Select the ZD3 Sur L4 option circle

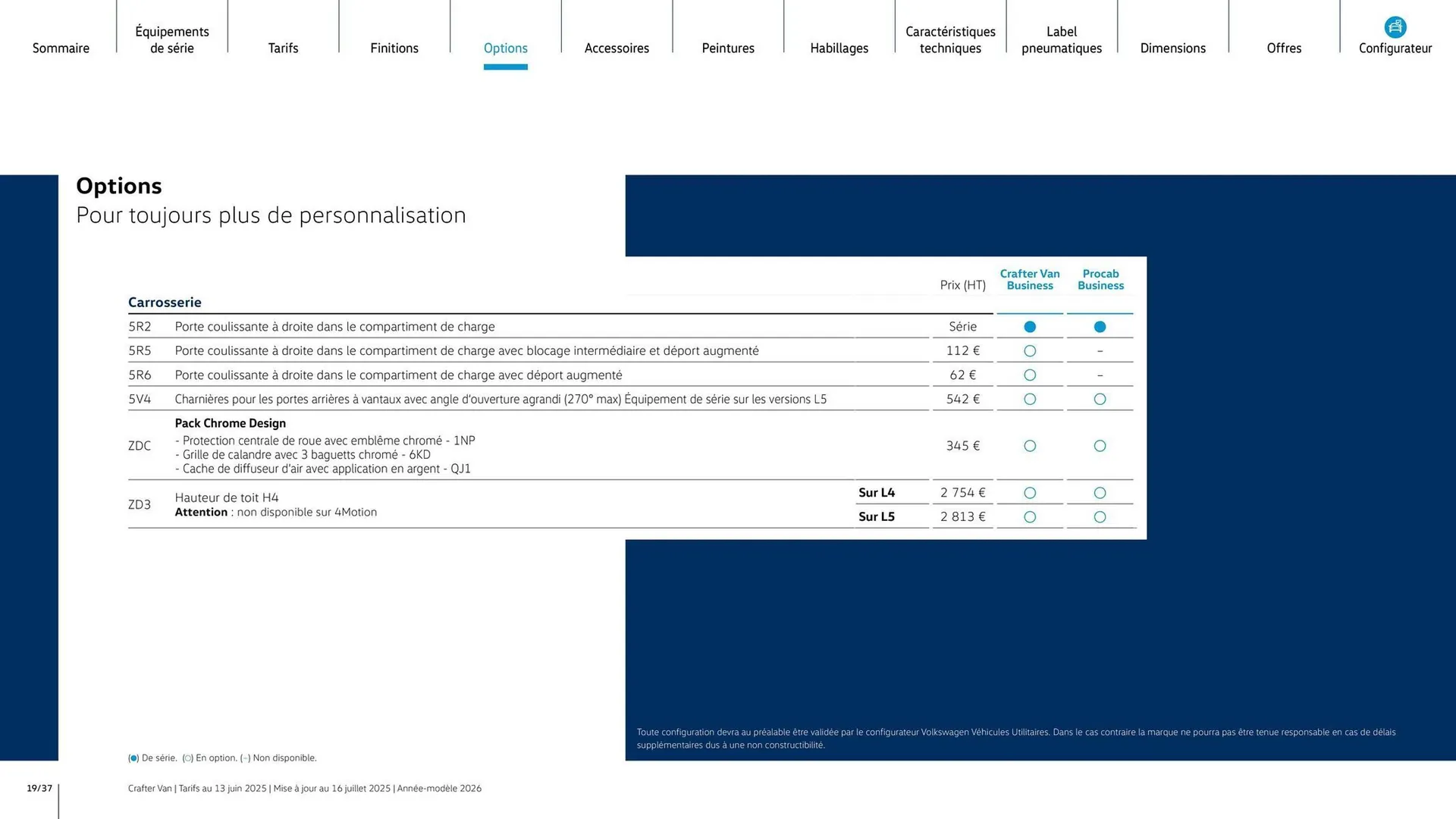click(x=1029, y=492)
